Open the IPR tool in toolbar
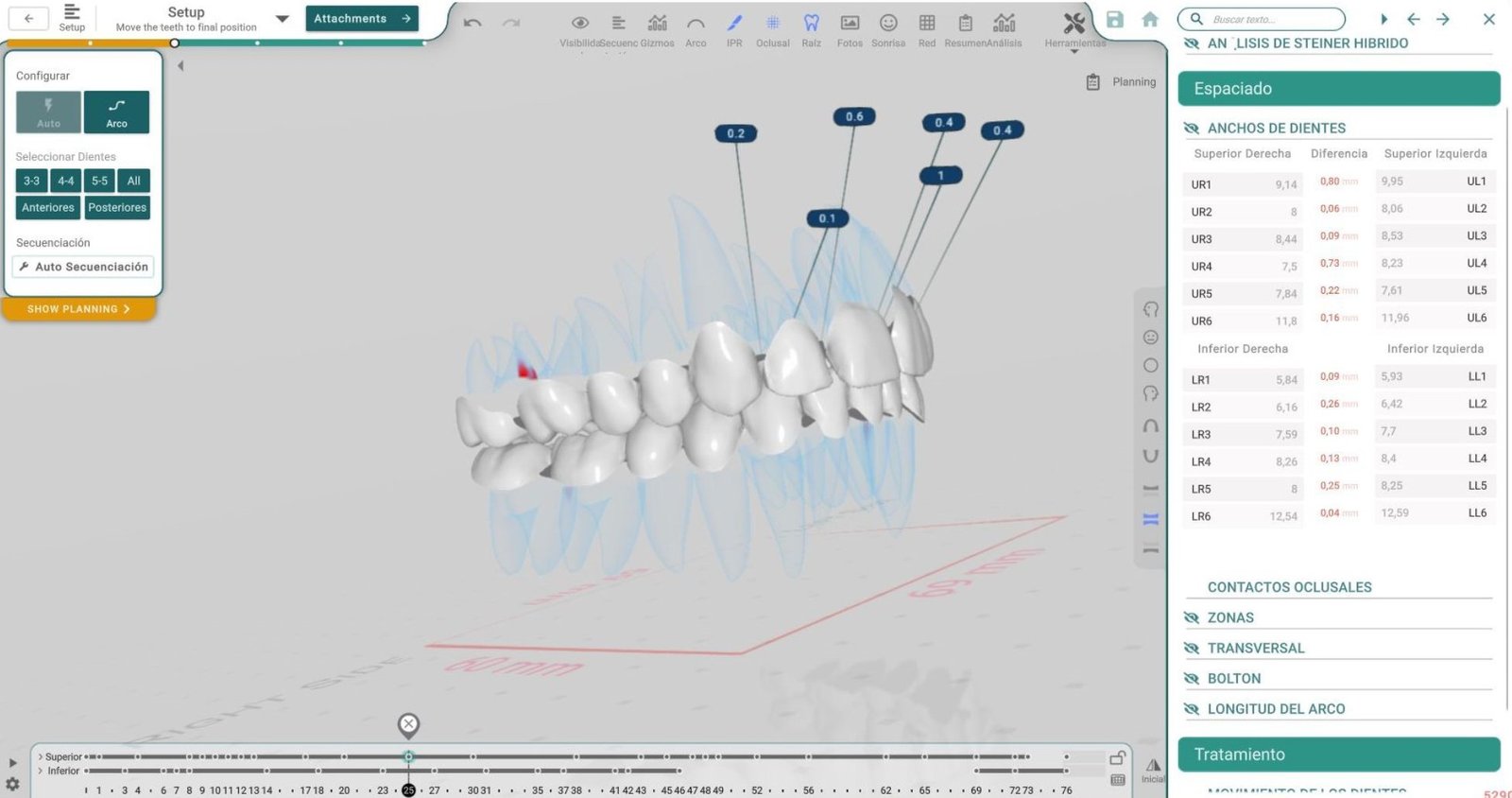 click(x=734, y=24)
